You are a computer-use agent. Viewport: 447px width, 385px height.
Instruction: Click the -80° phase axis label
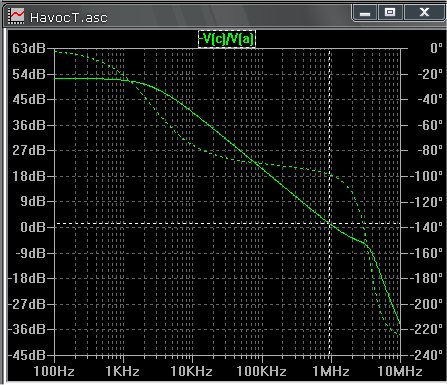click(x=430, y=150)
